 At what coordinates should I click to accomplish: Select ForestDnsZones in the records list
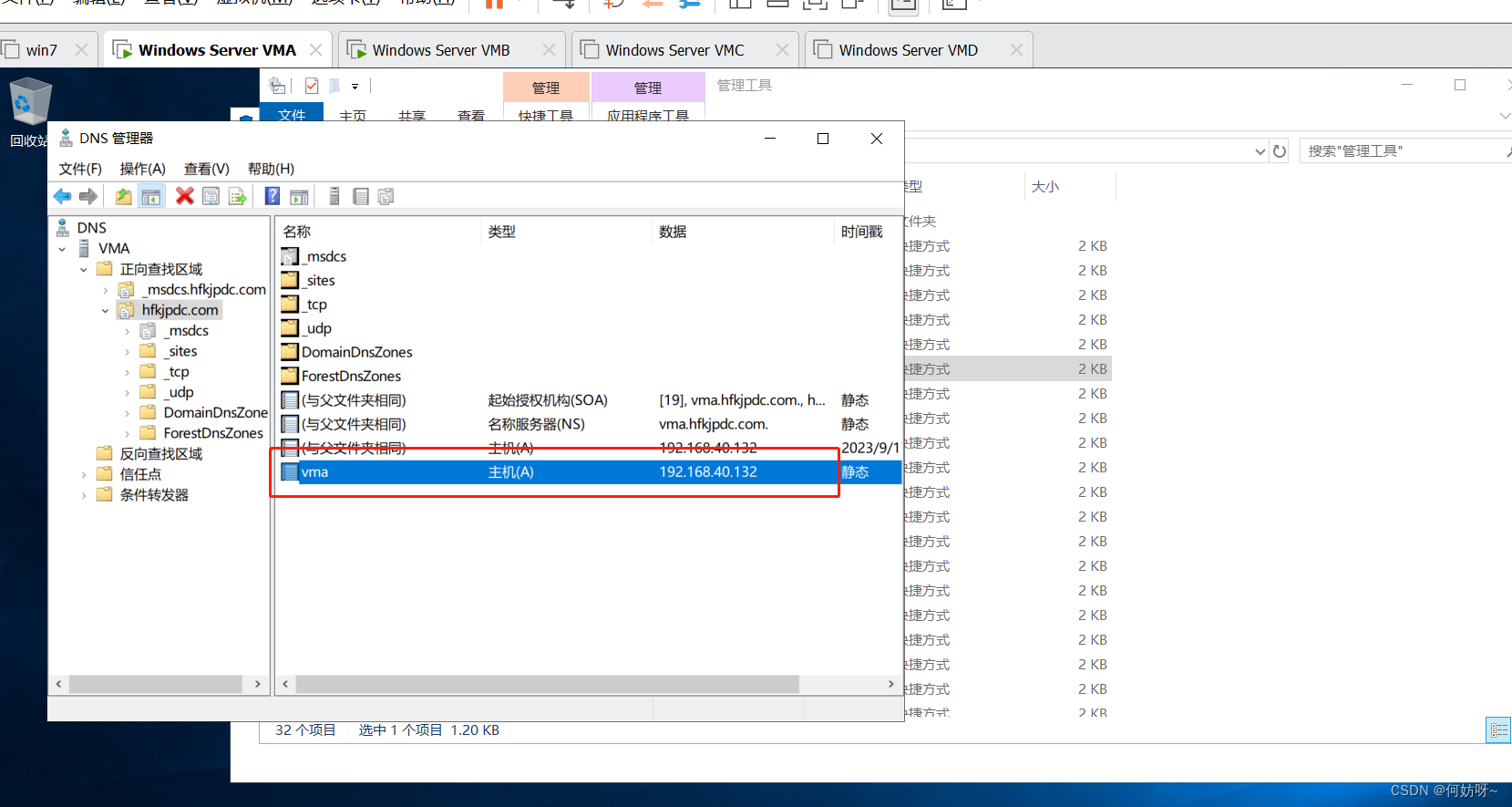[x=351, y=376]
